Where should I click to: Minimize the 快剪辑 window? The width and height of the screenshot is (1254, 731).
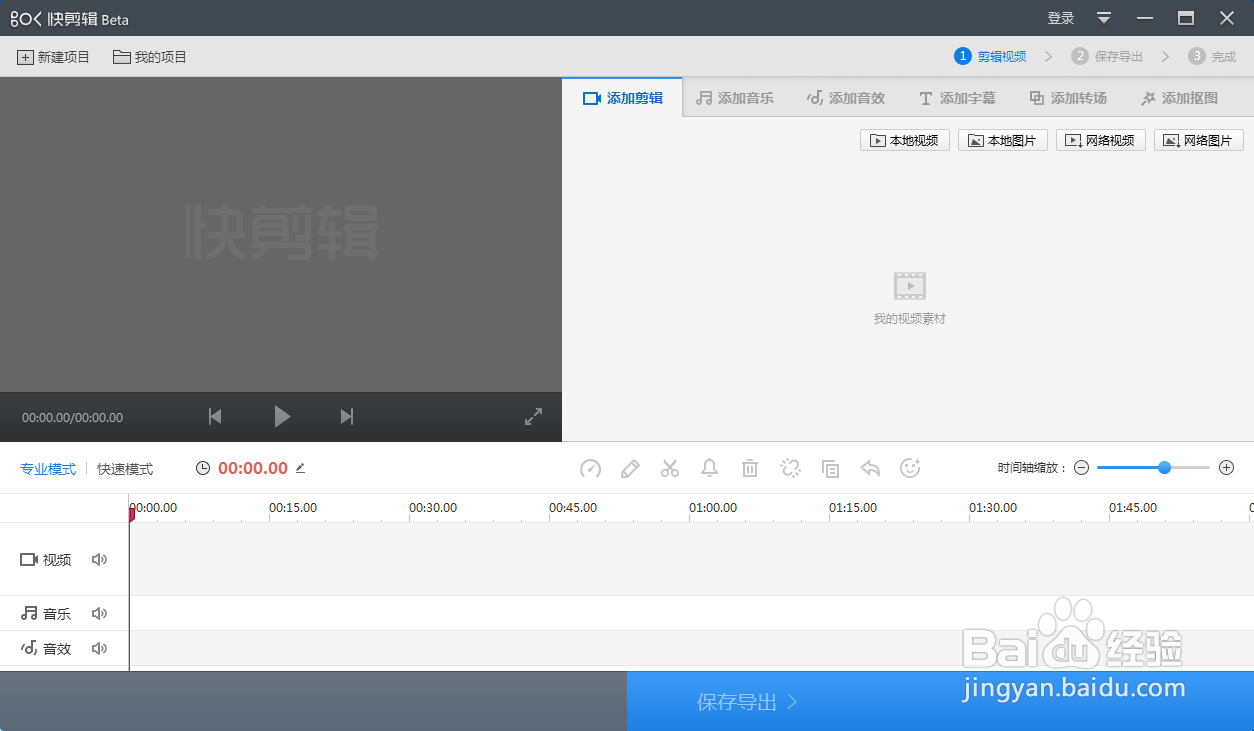[1145, 18]
